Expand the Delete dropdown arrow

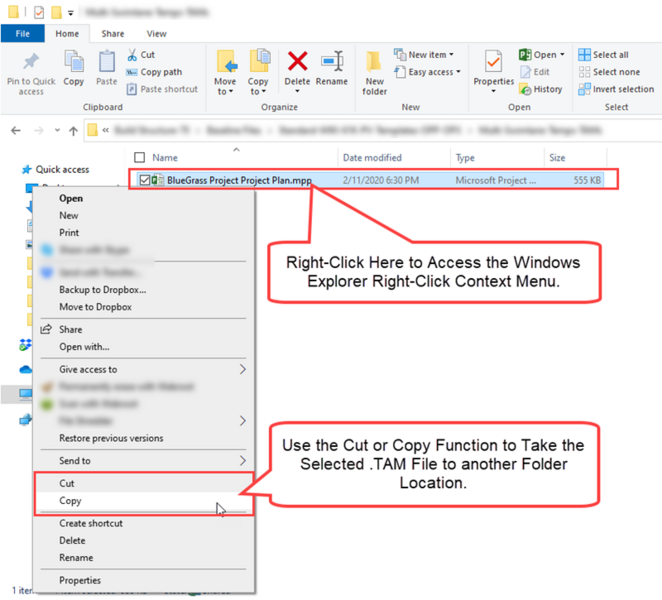point(297,91)
